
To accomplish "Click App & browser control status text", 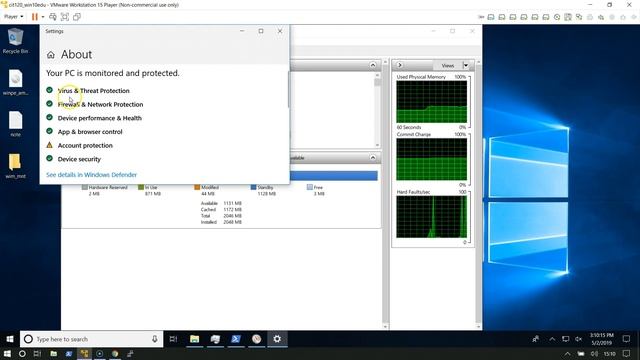I will coord(90,132).
